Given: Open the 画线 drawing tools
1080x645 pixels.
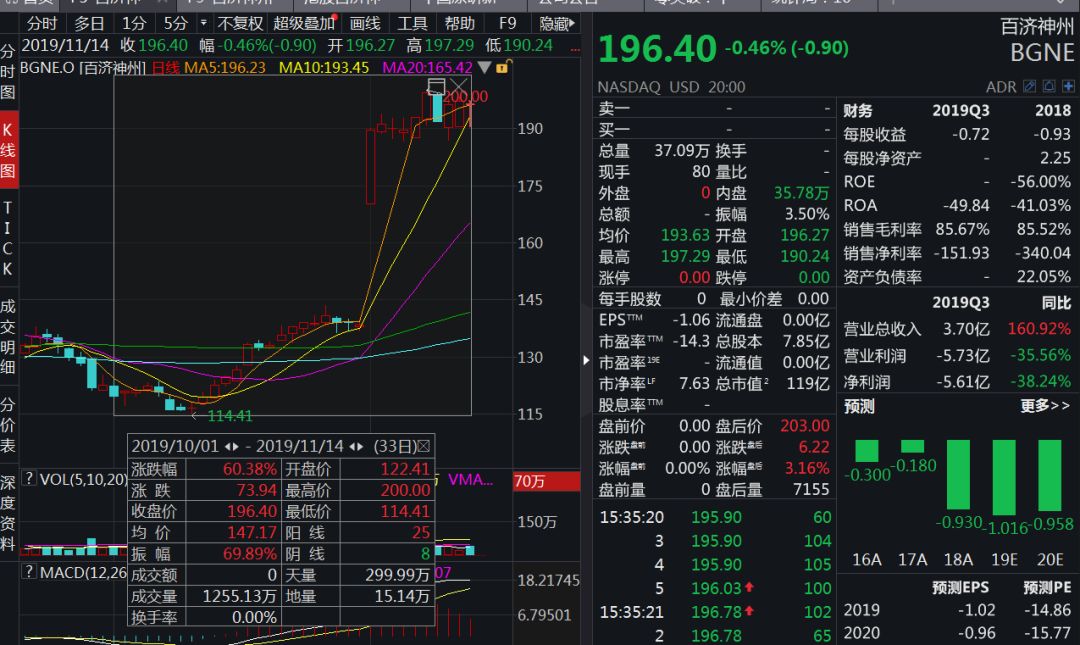Looking at the screenshot, I should coord(364,23).
